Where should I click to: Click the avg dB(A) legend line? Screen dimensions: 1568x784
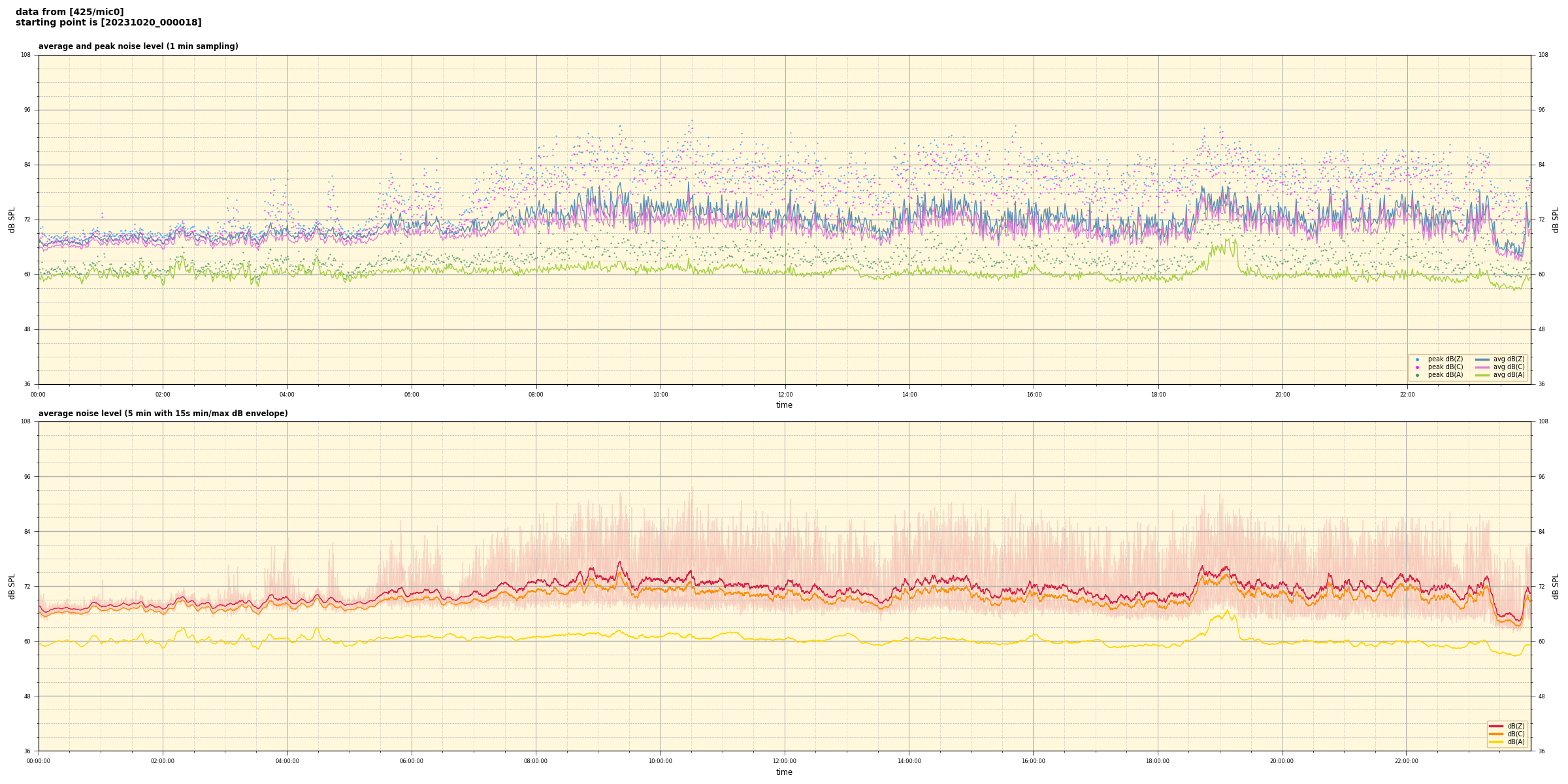pyautogui.click(x=1482, y=375)
